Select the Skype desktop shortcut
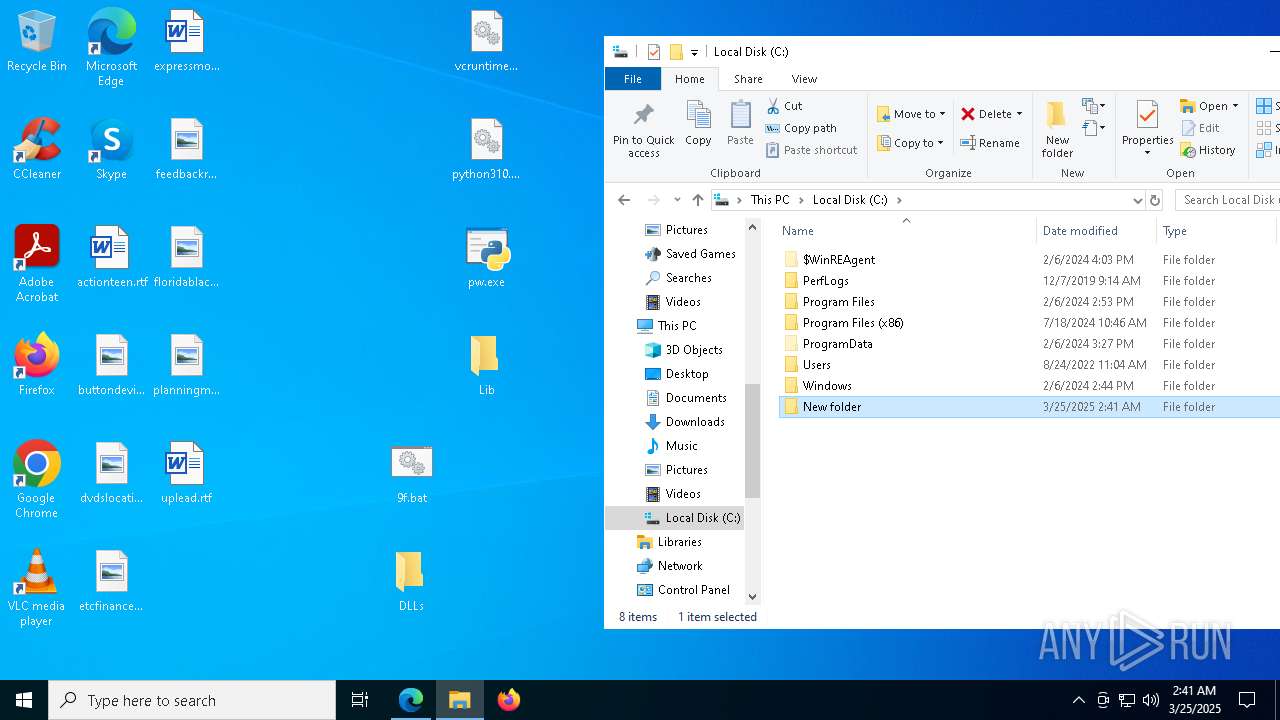Image resolution: width=1280 pixels, height=720 pixels. click(x=111, y=149)
